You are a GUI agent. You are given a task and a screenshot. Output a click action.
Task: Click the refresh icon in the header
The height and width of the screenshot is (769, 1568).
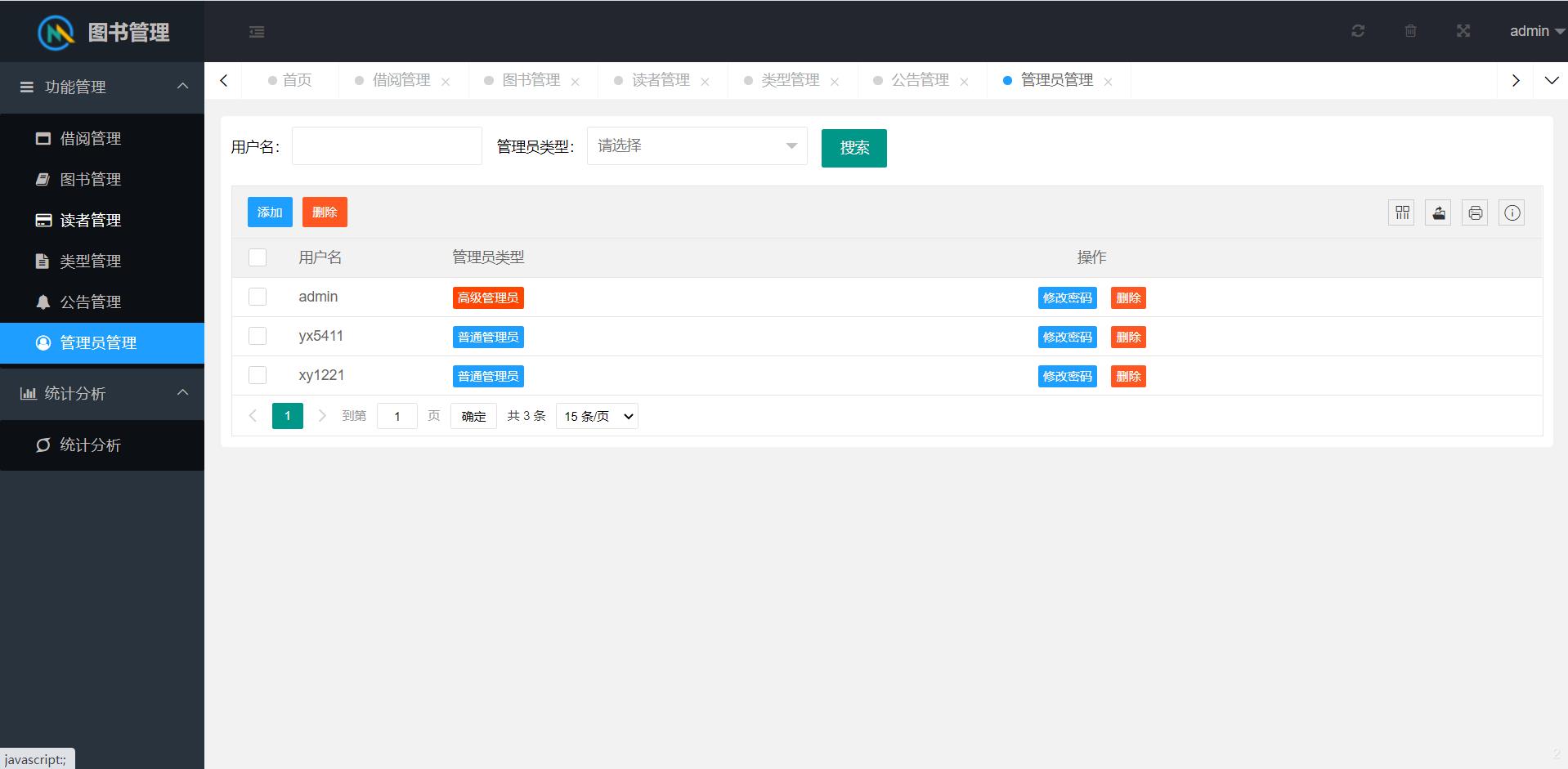1358,31
